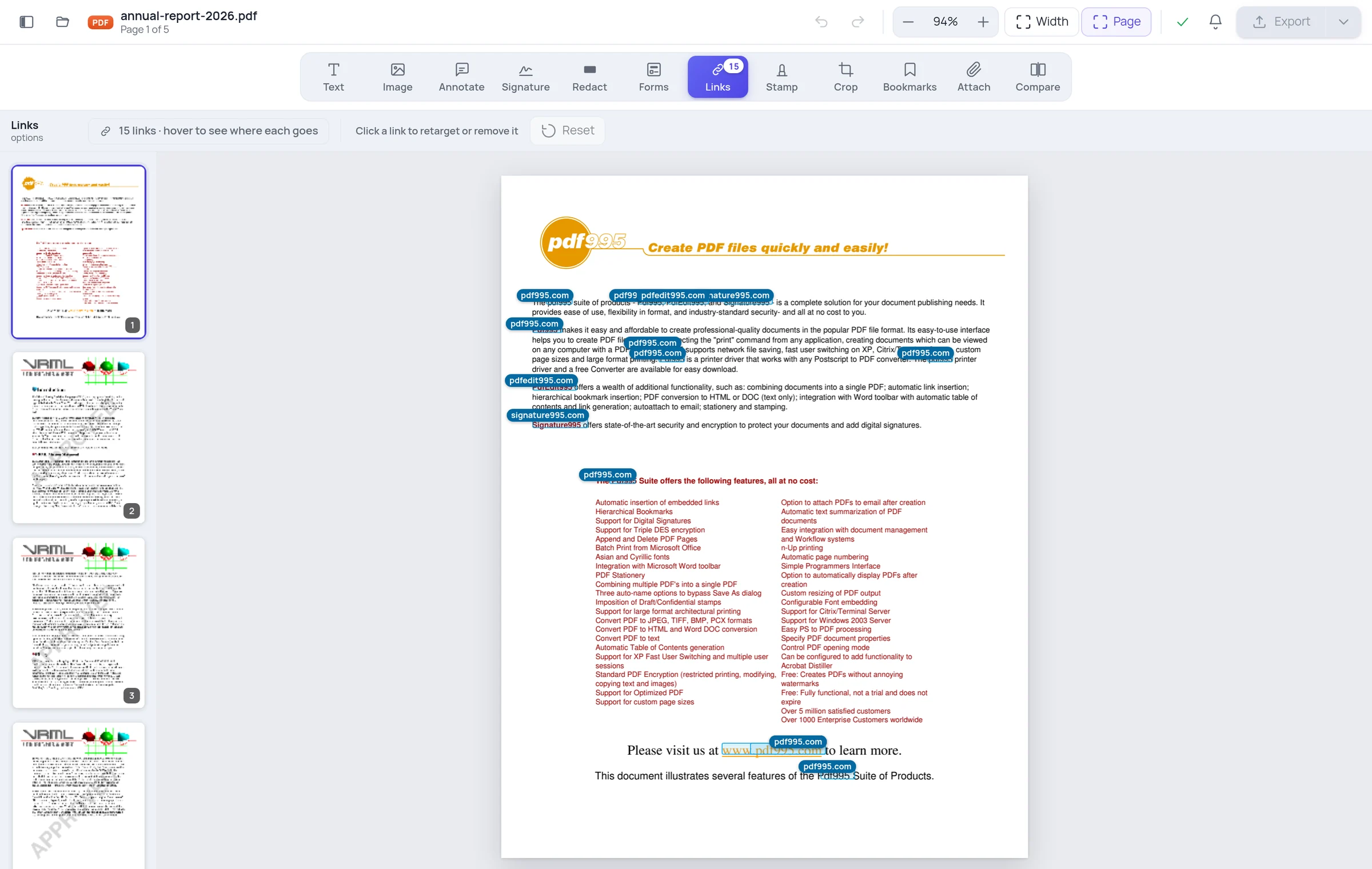Screen dimensions: 1372x869
Task: Toggle the sidebar panel icon
Action: (26, 22)
